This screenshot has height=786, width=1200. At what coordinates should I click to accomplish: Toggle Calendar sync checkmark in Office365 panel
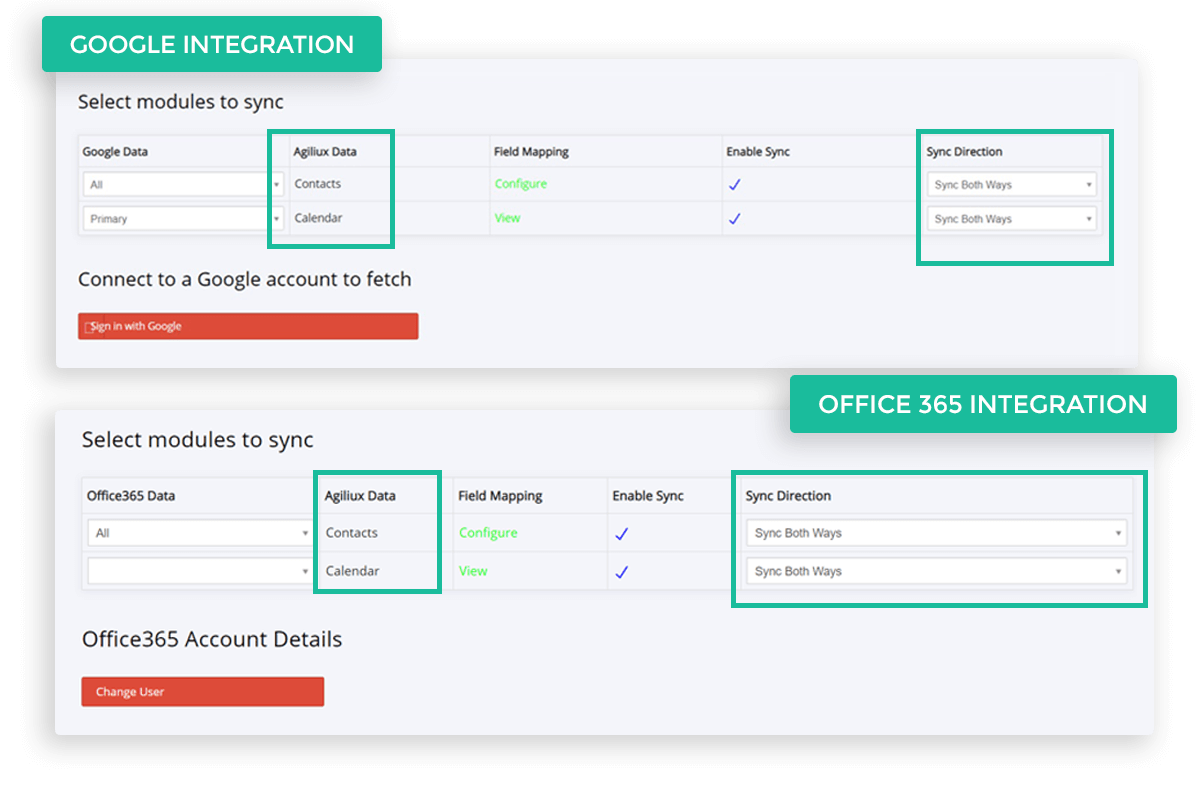pos(621,572)
